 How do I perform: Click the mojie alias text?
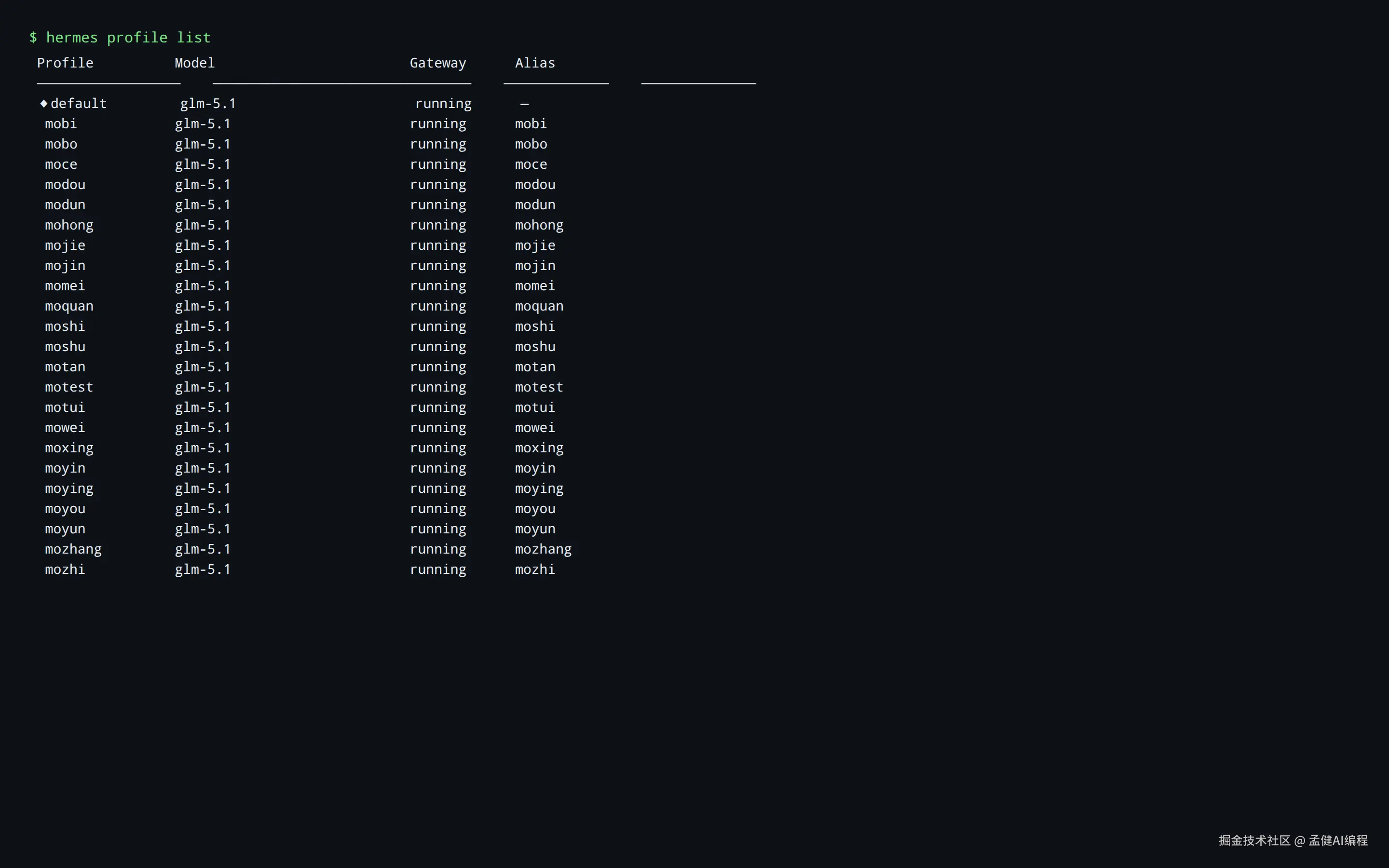[534, 245]
